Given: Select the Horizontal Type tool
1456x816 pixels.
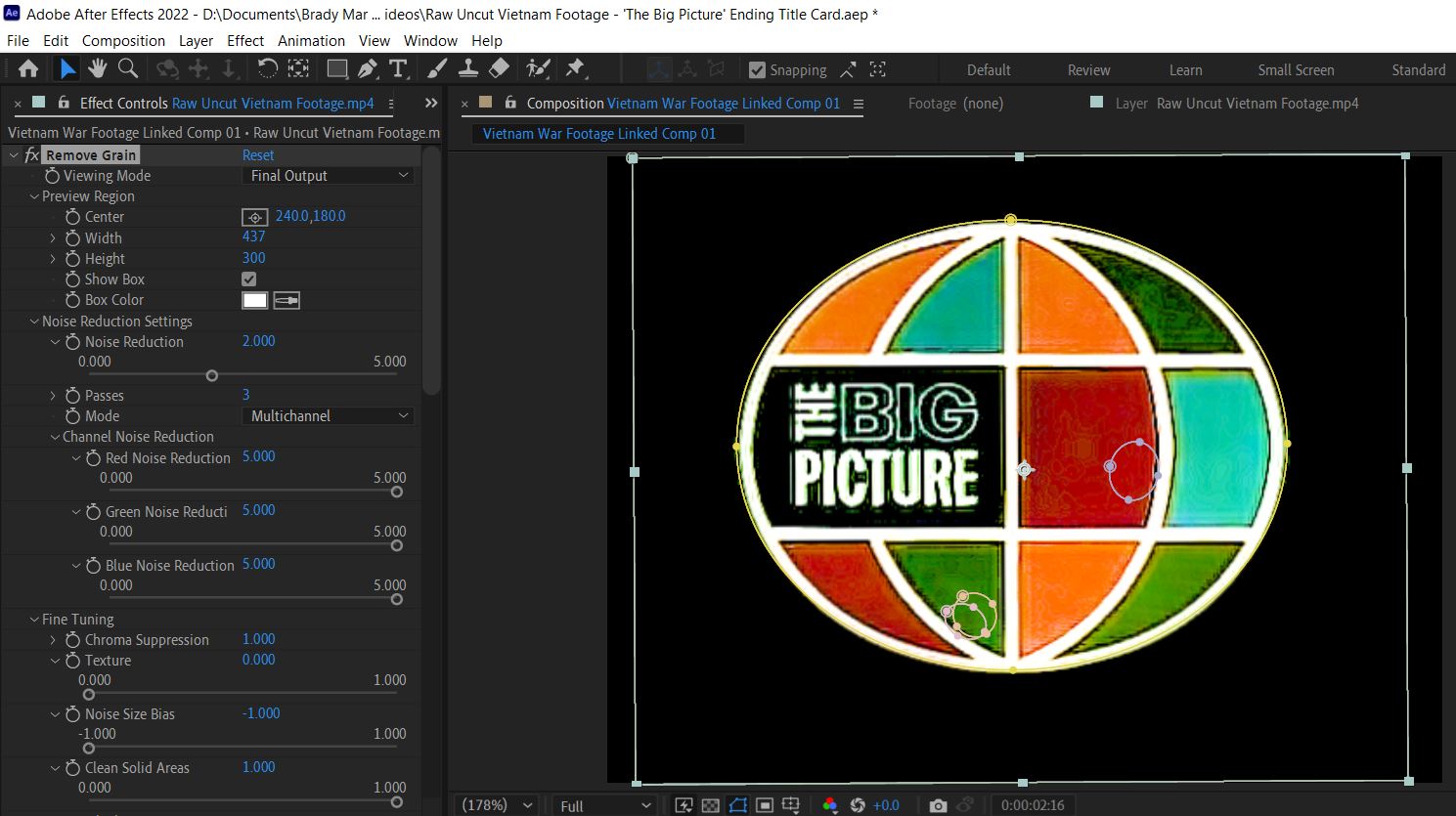Looking at the screenshot, I should 398,68.
